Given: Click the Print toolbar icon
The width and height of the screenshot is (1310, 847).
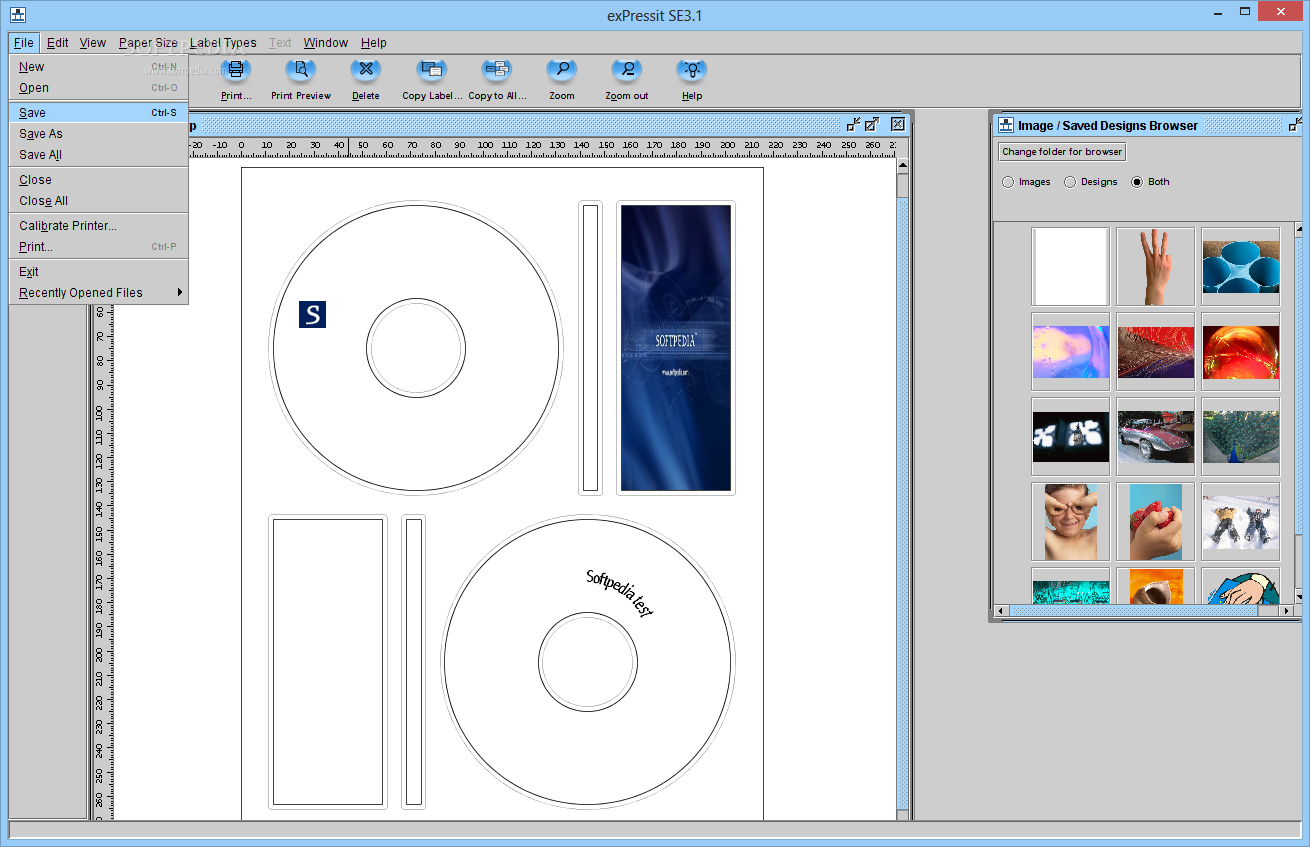Looking at the screenshot, I should click(x=236, y=71).
